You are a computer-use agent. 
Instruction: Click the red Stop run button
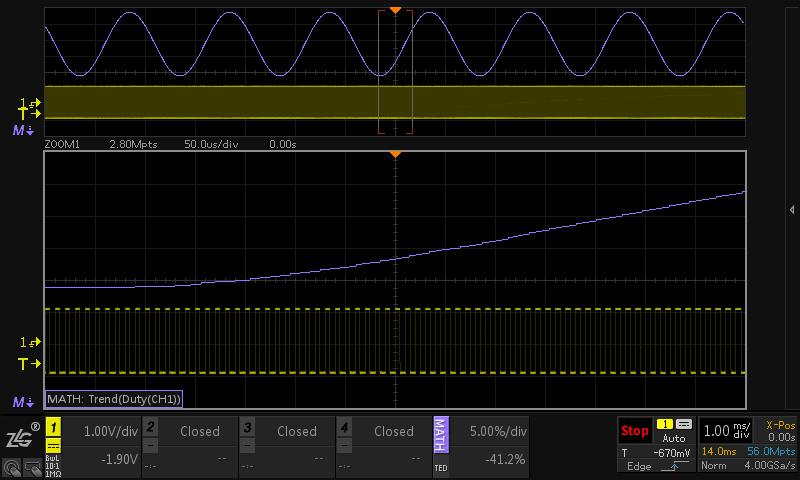pyautogui.click(x=635, y=431)
